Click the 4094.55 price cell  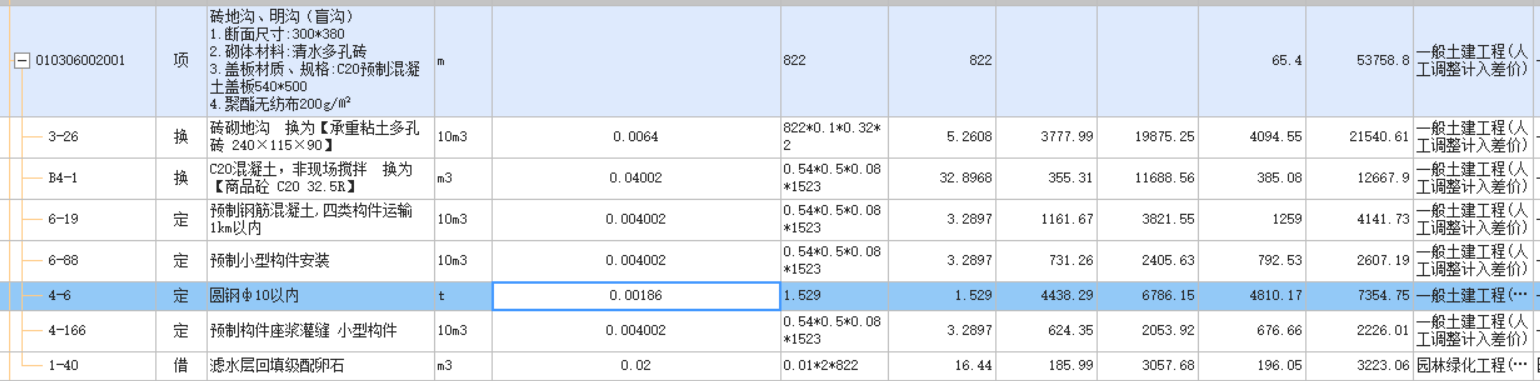(1253, 137)
